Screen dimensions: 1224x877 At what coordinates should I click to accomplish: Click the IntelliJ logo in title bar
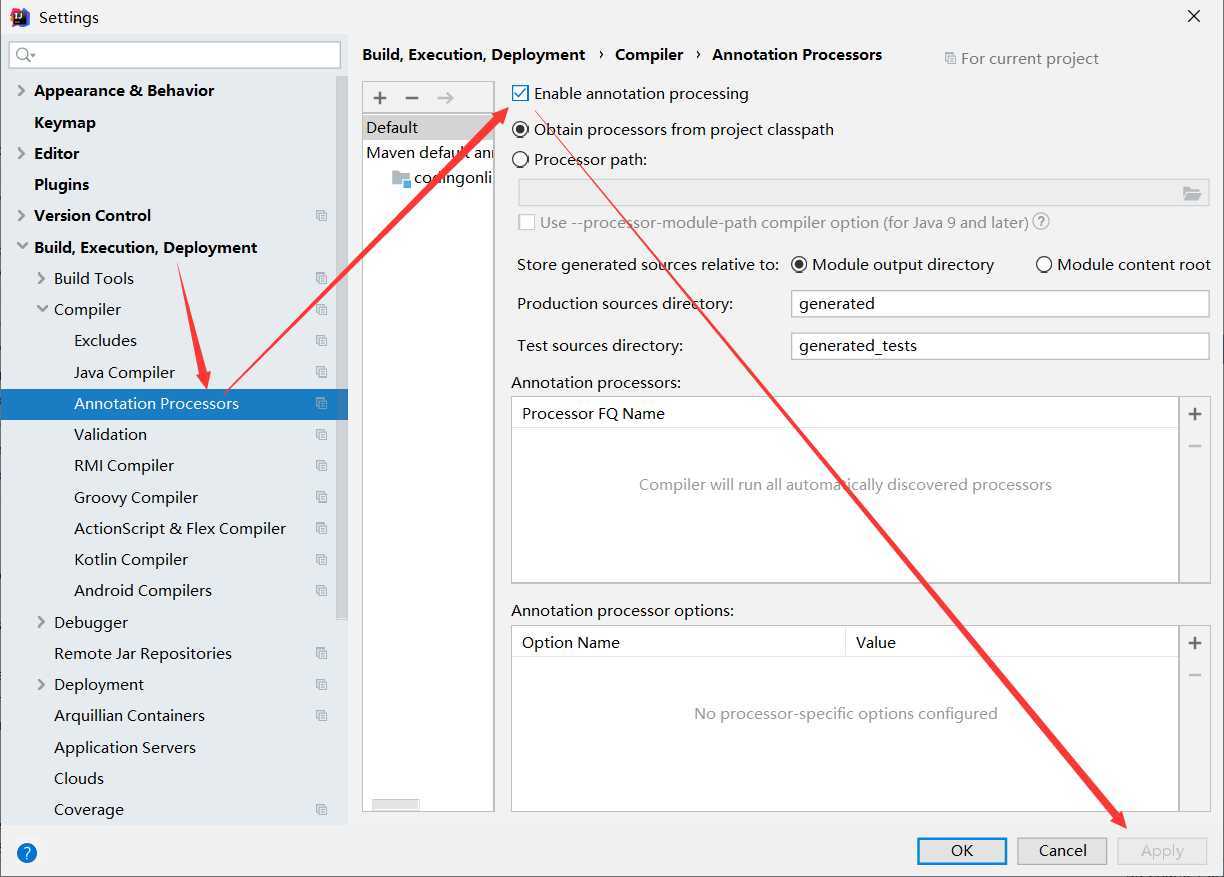pos(19,17)
